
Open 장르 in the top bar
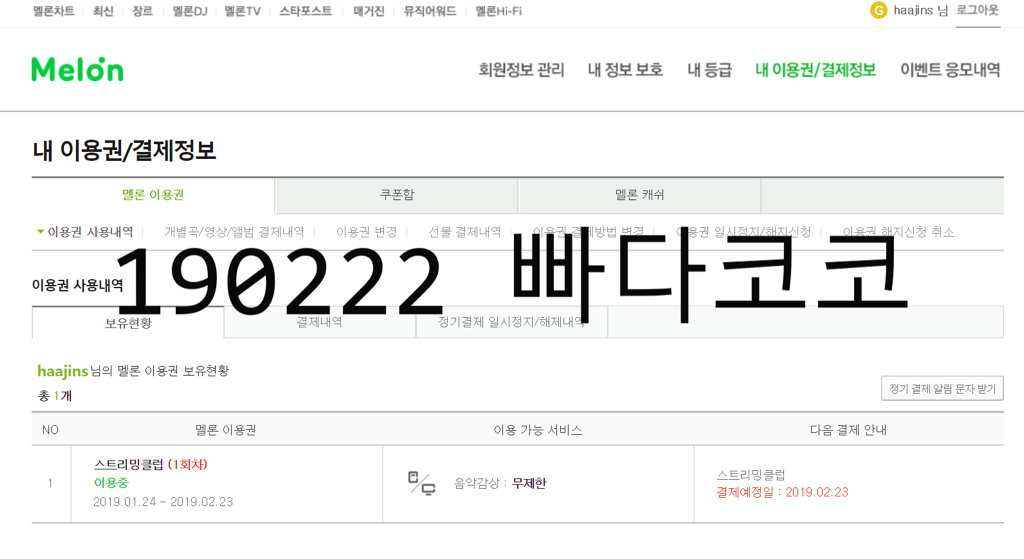[142, 11]
